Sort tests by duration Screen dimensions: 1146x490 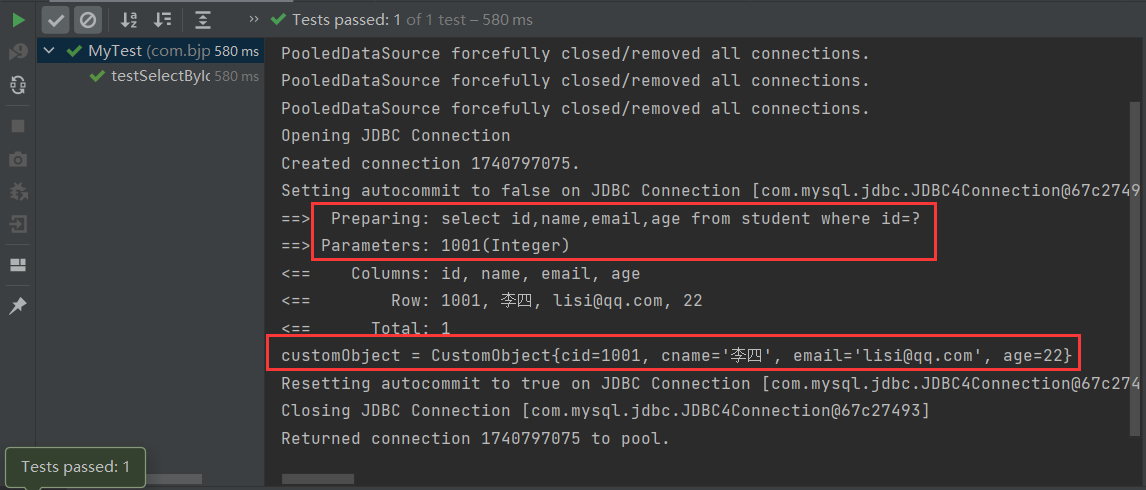click(164, 20)
